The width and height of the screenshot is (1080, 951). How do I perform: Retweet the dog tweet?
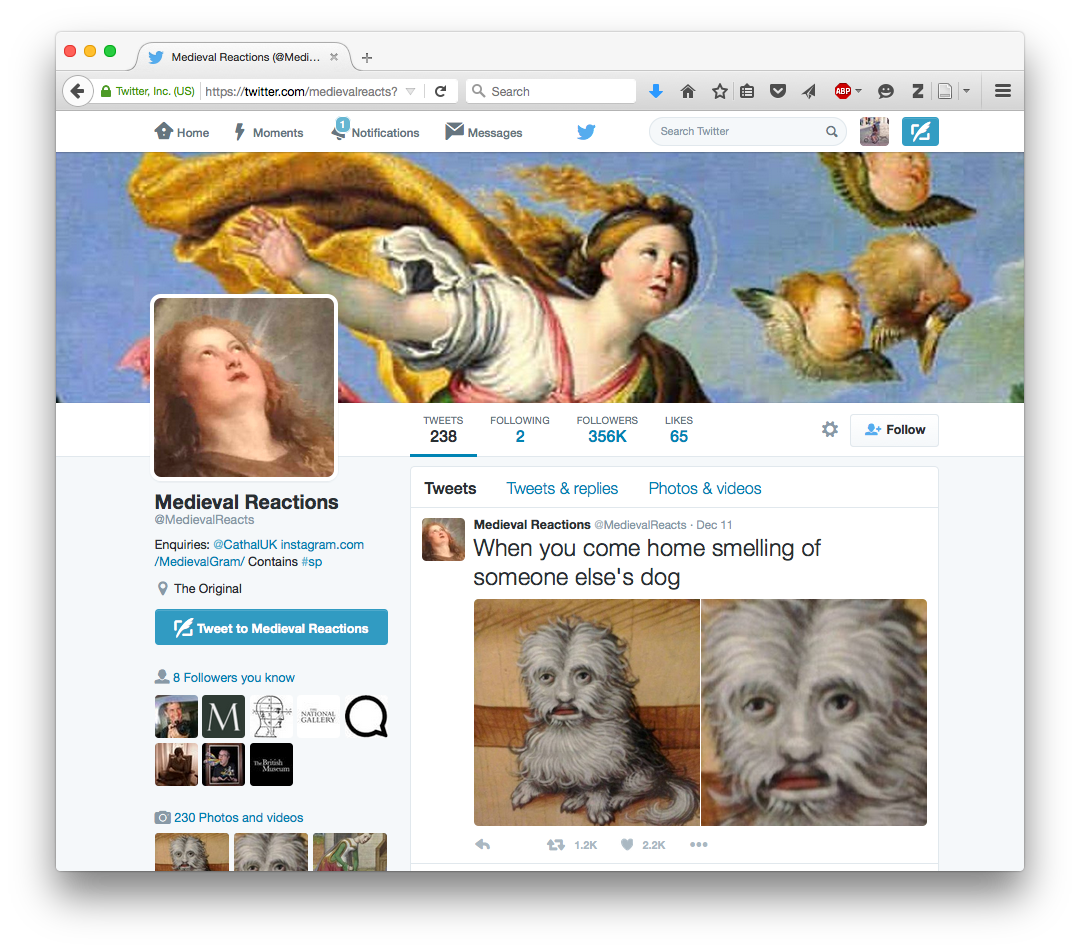point(556,844)
